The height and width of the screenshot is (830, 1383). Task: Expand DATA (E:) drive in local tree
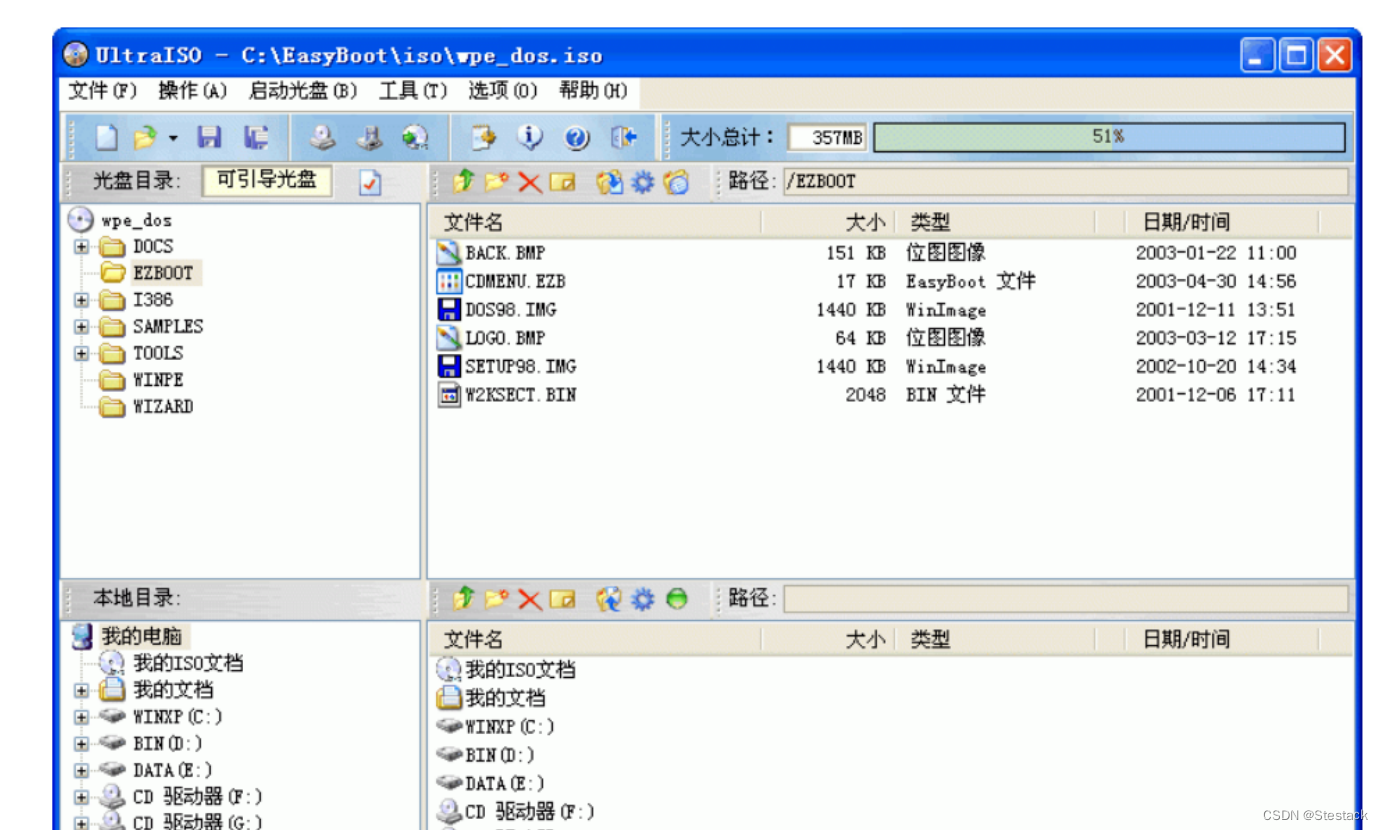tap(82, 771)
